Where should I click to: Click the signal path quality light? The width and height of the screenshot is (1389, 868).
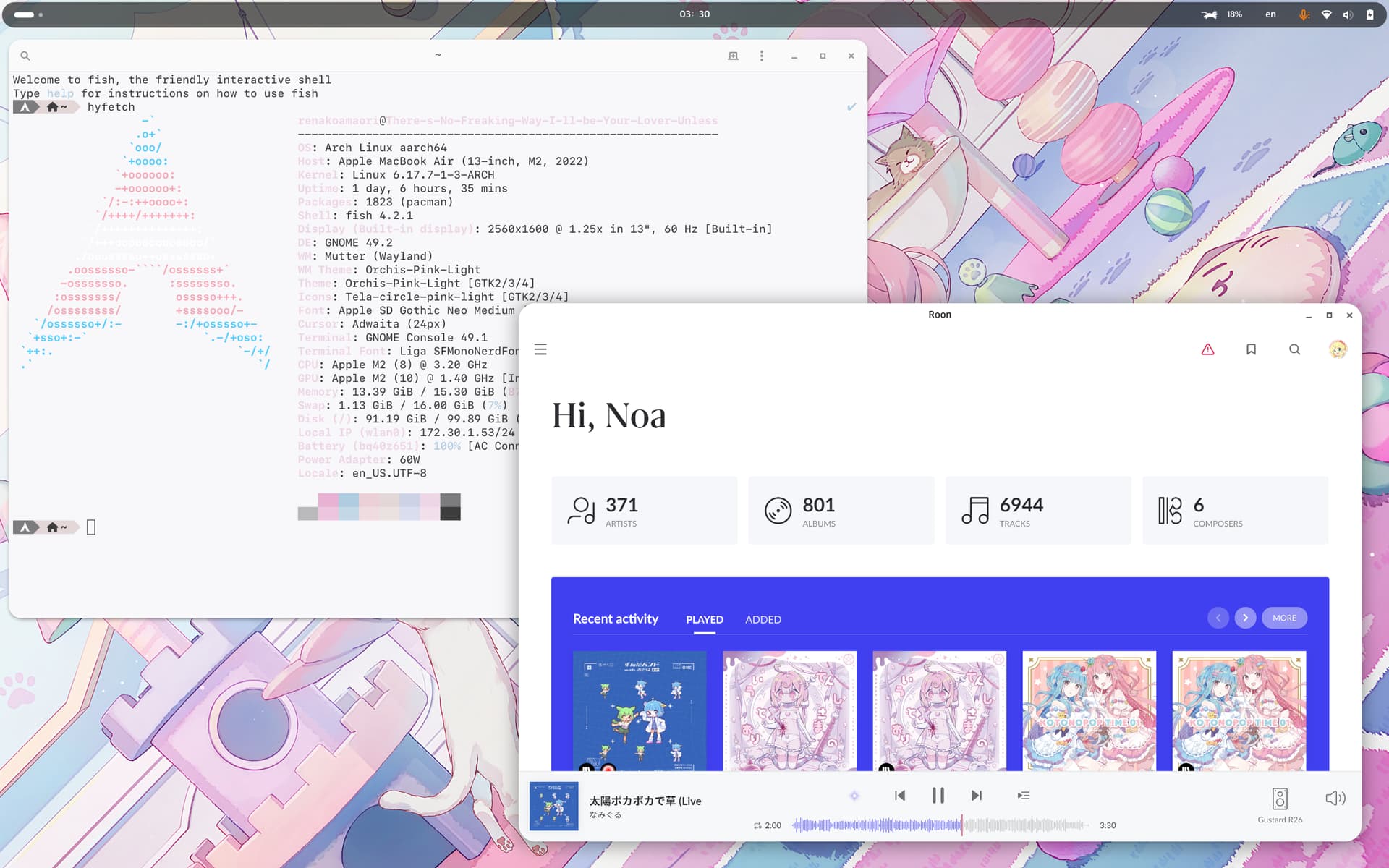point(854,796)
